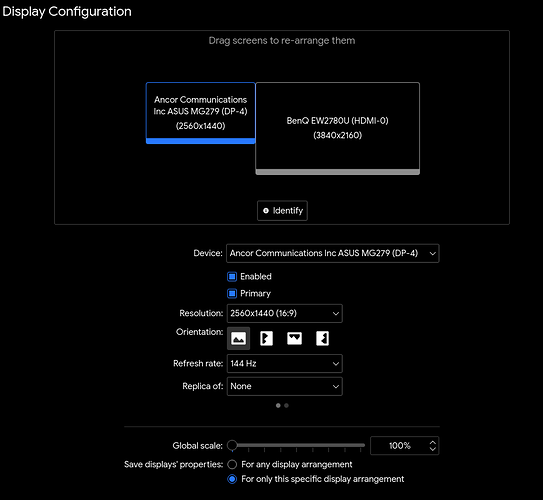Click the Global scale slider handle

pyautogui.click(x=232, y=445)
